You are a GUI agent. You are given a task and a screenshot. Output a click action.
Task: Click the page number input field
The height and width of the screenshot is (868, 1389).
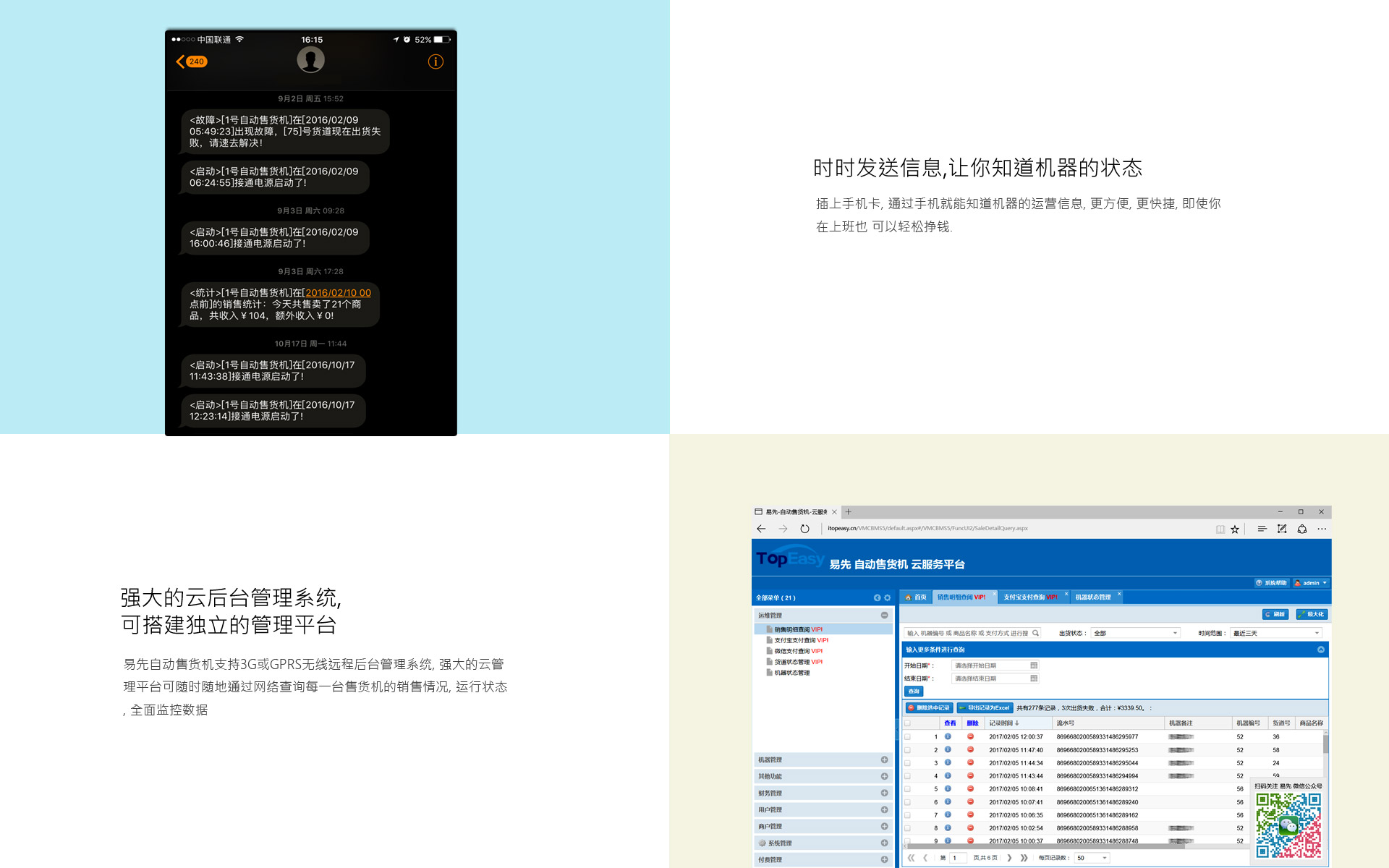[958, 858]
